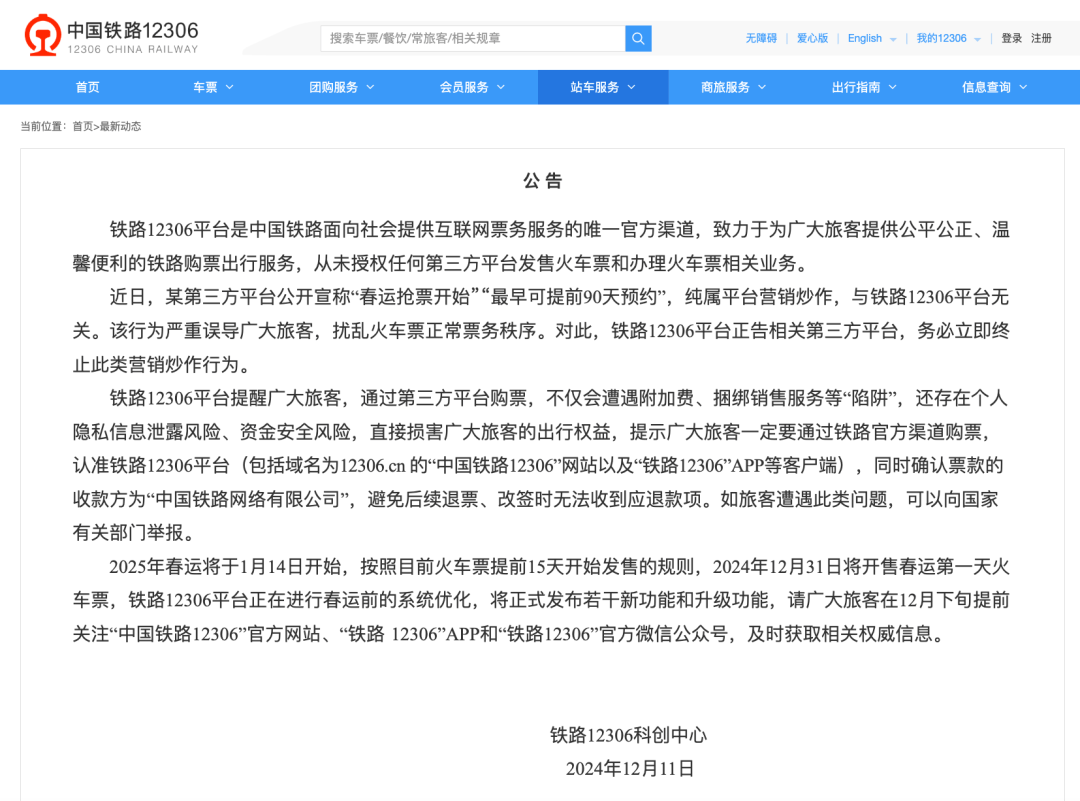The image size is (1080, 801).
Task: Expand the English dropdown arrow
Action: point(893,39)
